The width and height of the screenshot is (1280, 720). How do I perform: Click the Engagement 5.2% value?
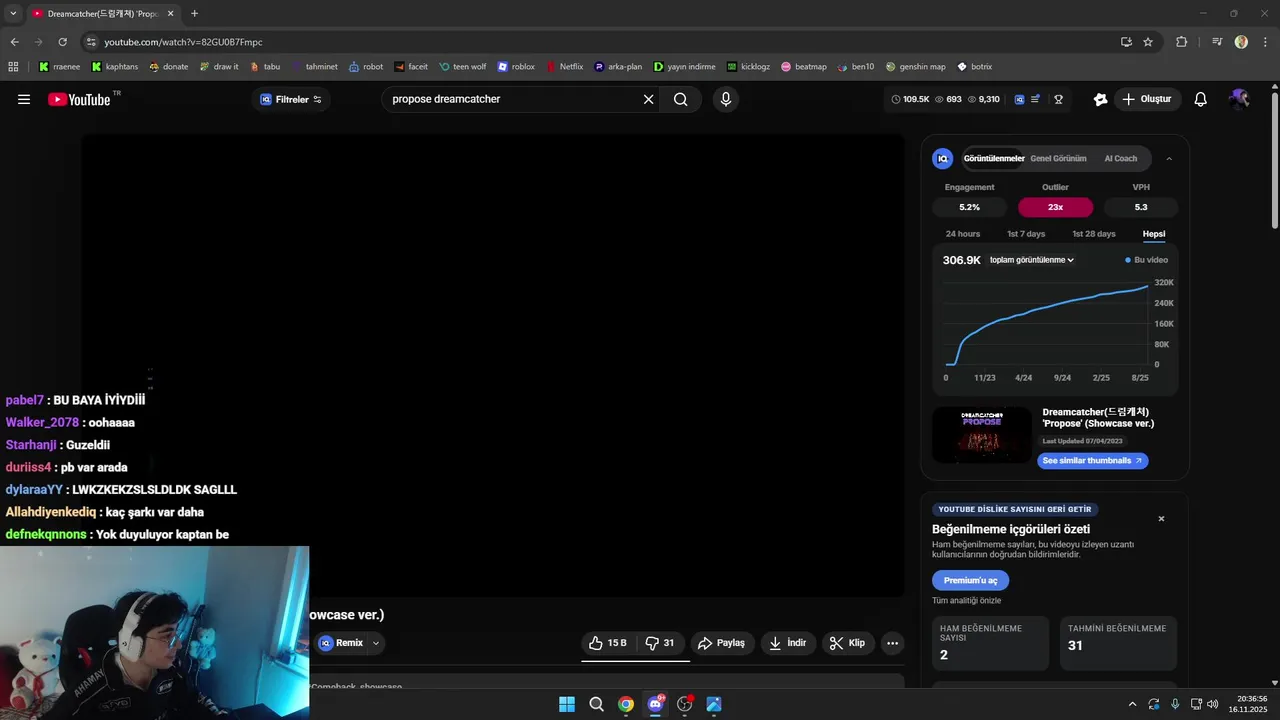[969, 207]
